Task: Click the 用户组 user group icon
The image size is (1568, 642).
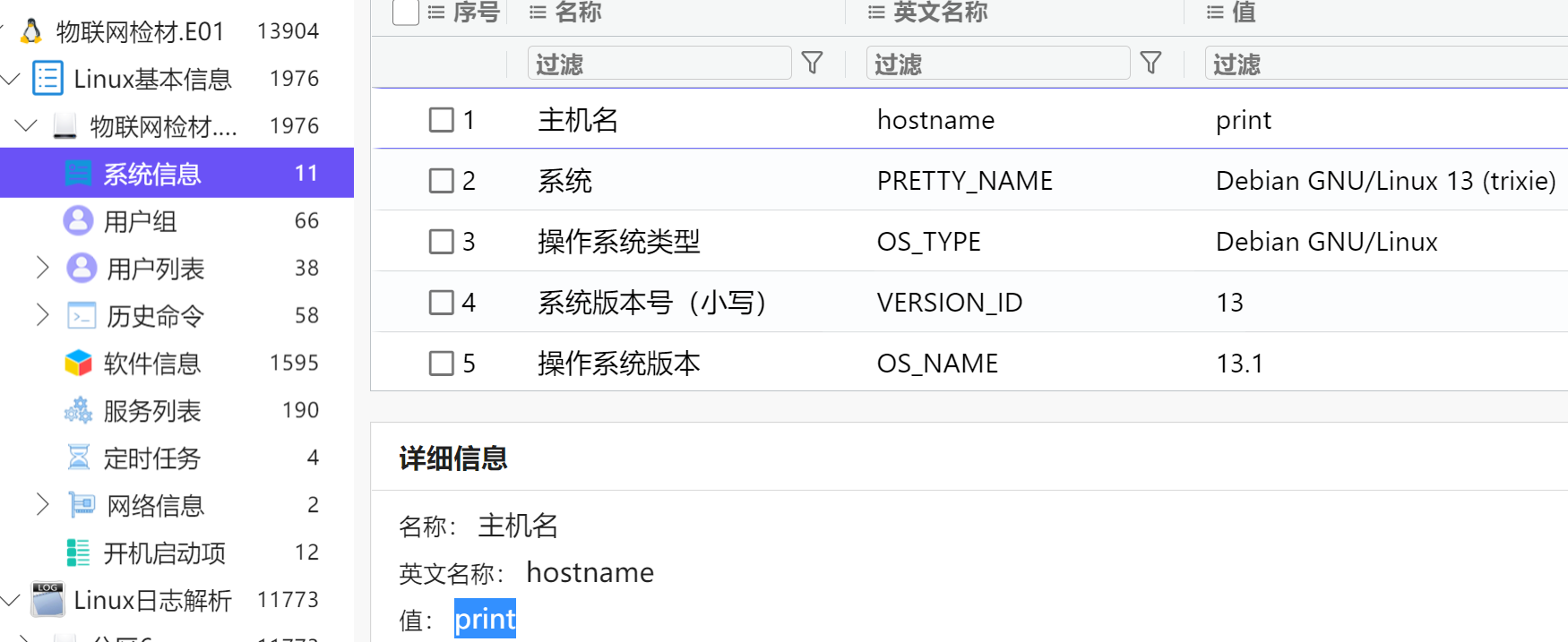Action: tap(78, 220)
